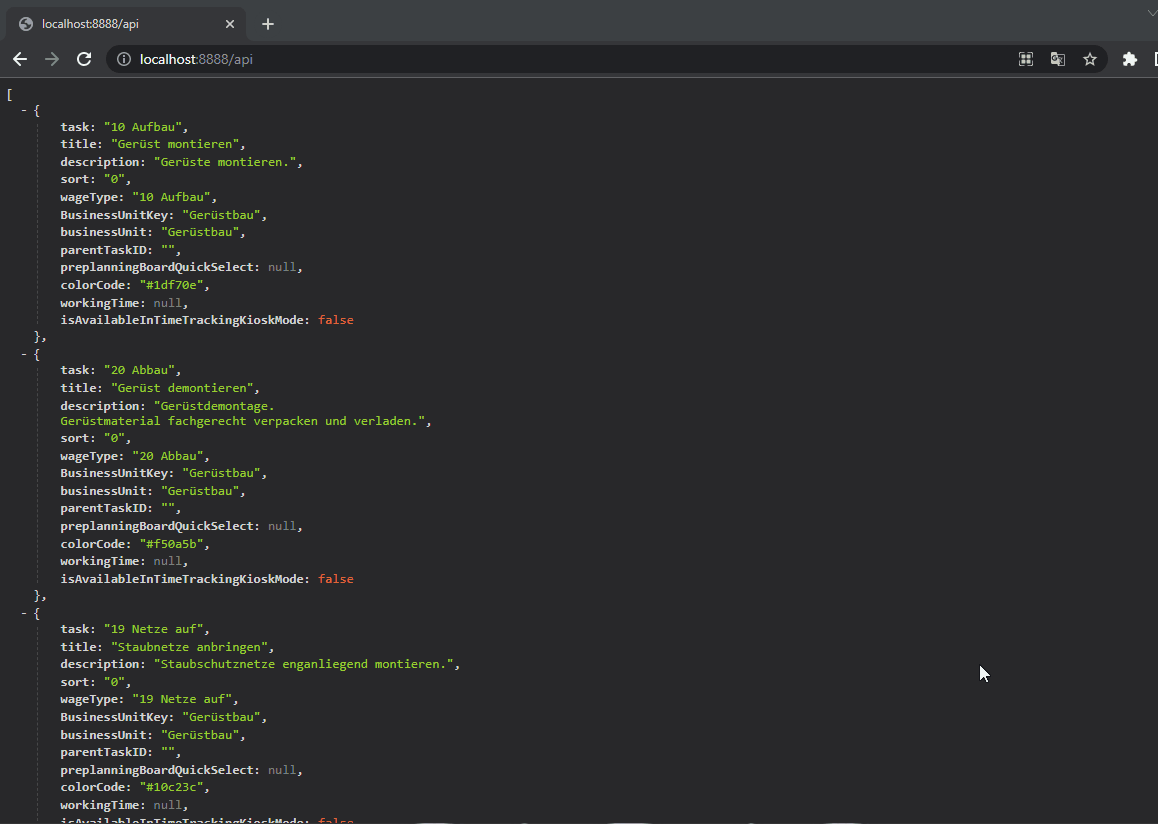
Task: Open the Extensions puzzle-piece icon
Action: tap(1129, 59)
